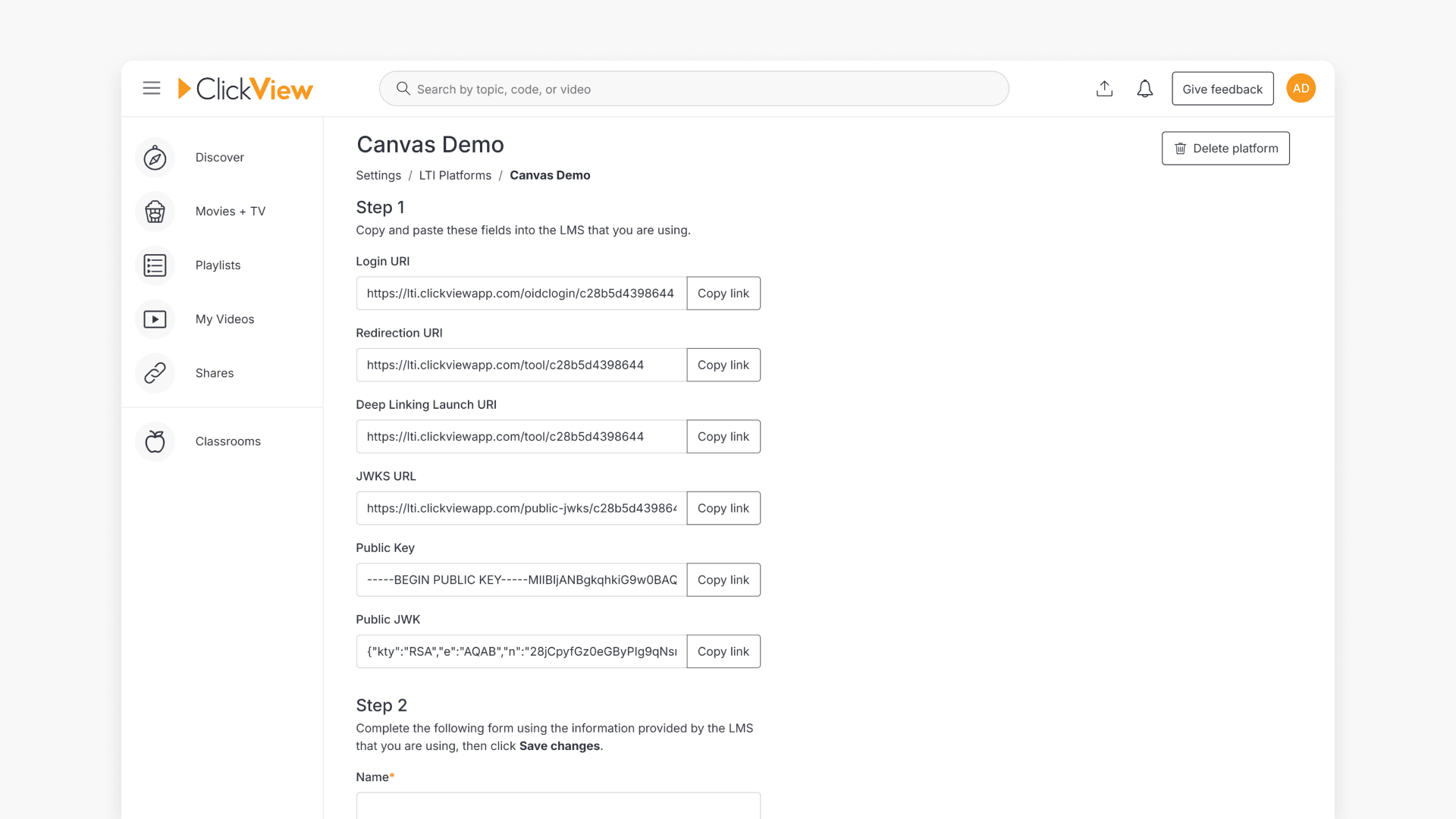
Task: Select Movies + TV in the sidebar
Action: (231, 211)
